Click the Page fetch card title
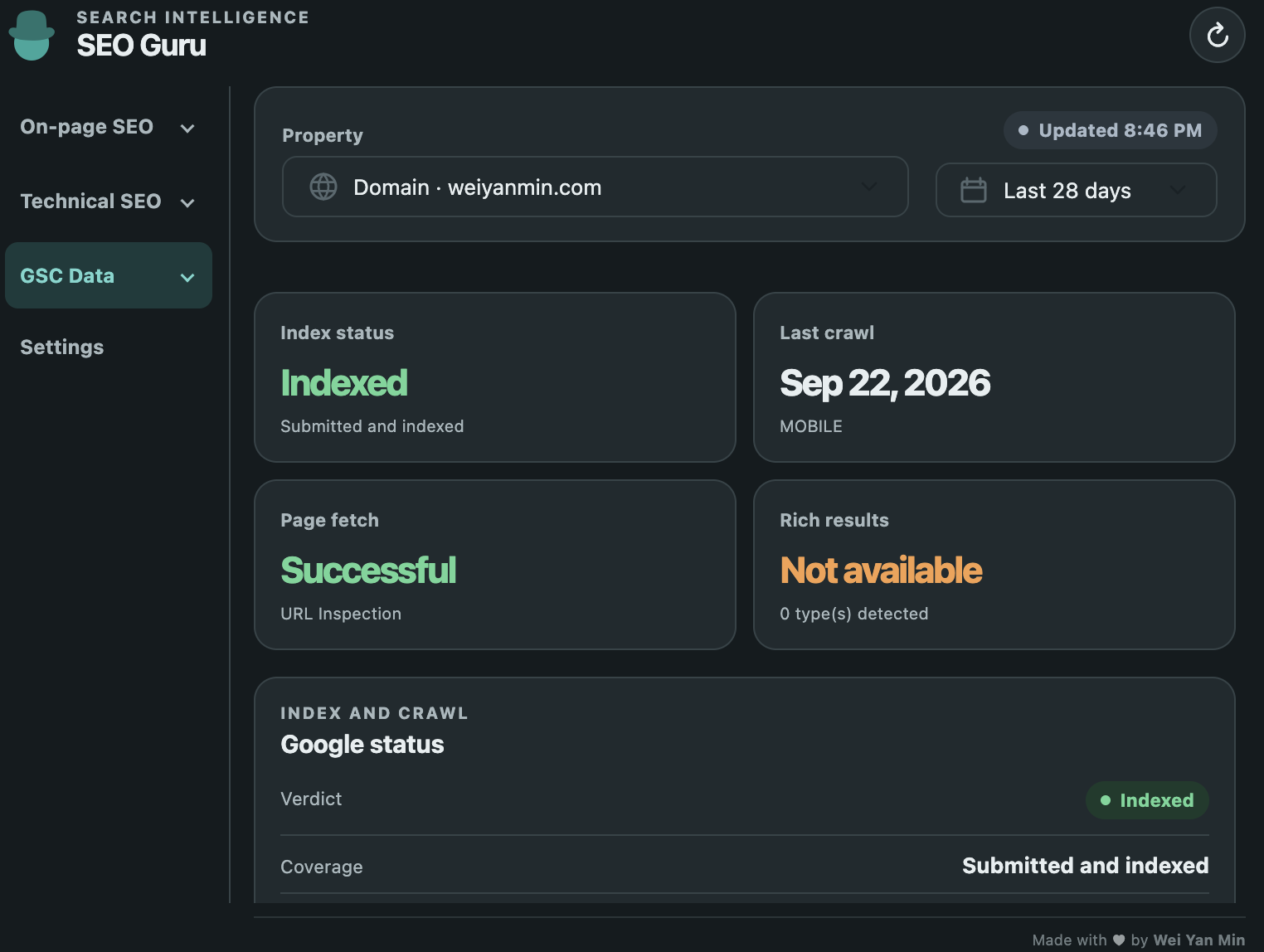 point(329,520)
